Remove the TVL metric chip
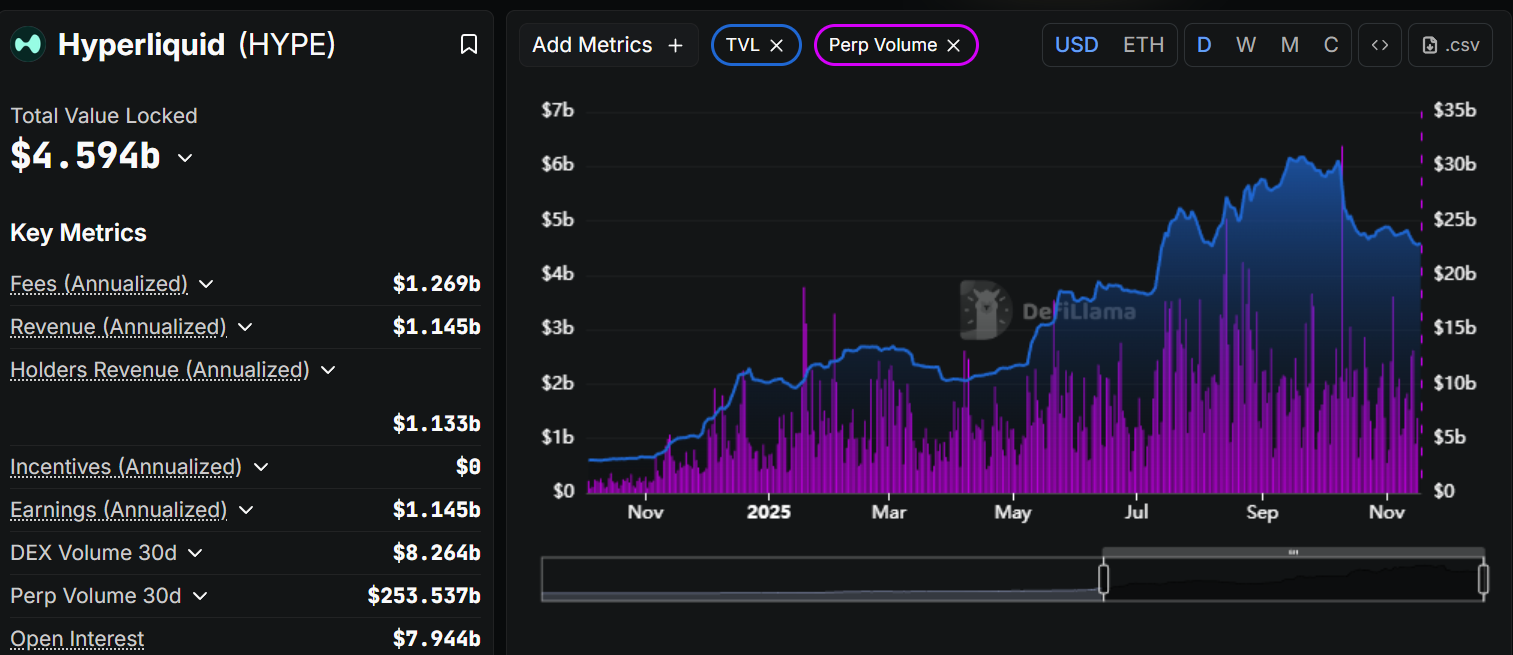Screen dimensions: 1513x655 777,45
